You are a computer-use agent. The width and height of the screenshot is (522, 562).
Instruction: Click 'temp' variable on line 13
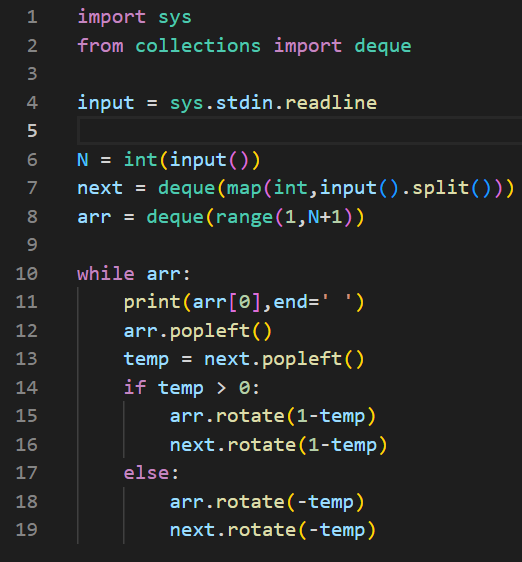pyautogui.click(x=146, y=359)
